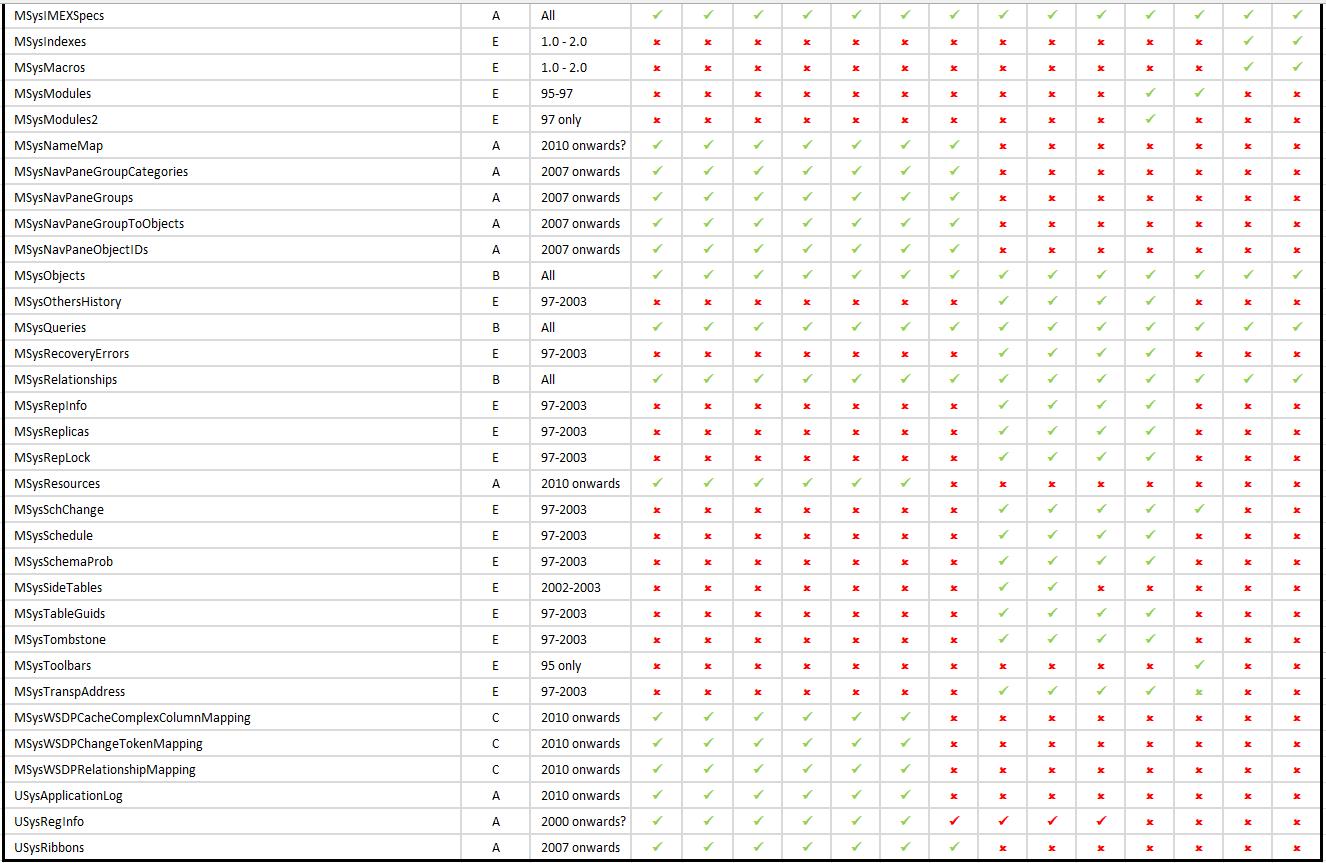The image size is (1326, 863).
Task: Select the MSysTombstone table name
Action: [x=60, y=640]
